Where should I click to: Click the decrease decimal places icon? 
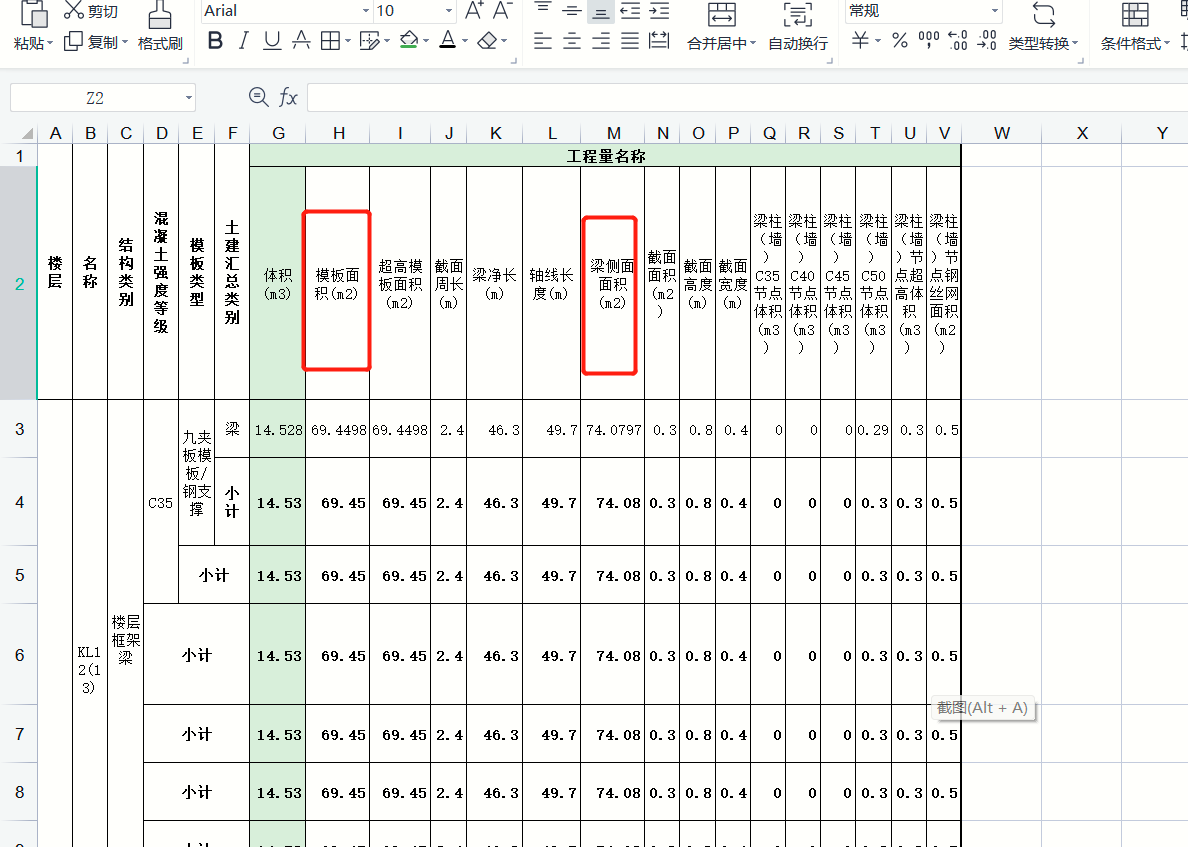(x=987, y=41)
